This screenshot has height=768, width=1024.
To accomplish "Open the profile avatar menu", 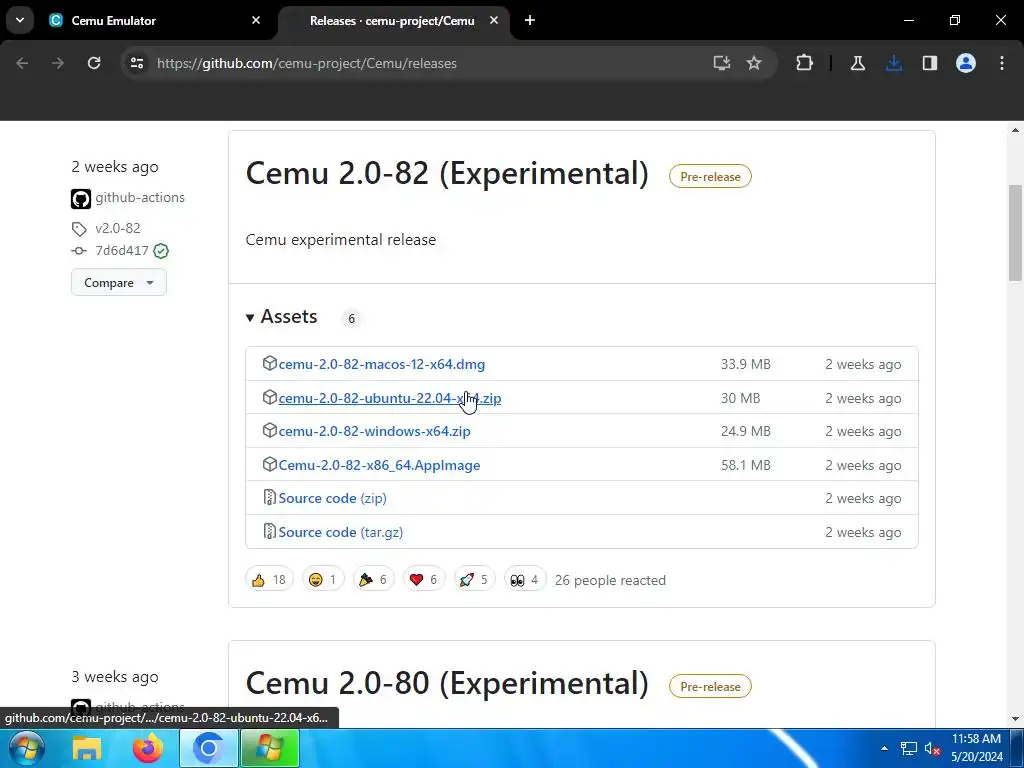I will point(966,63).
